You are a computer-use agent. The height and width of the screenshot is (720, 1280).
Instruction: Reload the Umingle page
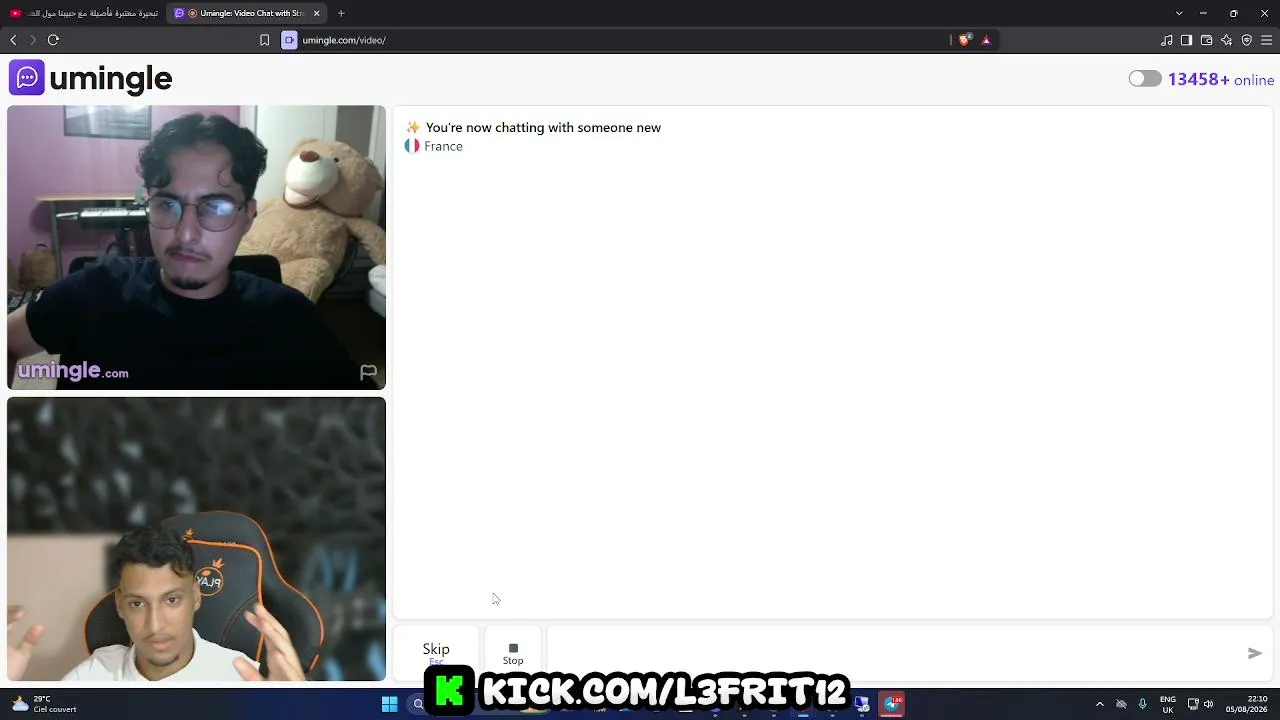click(x=53, y=40)
